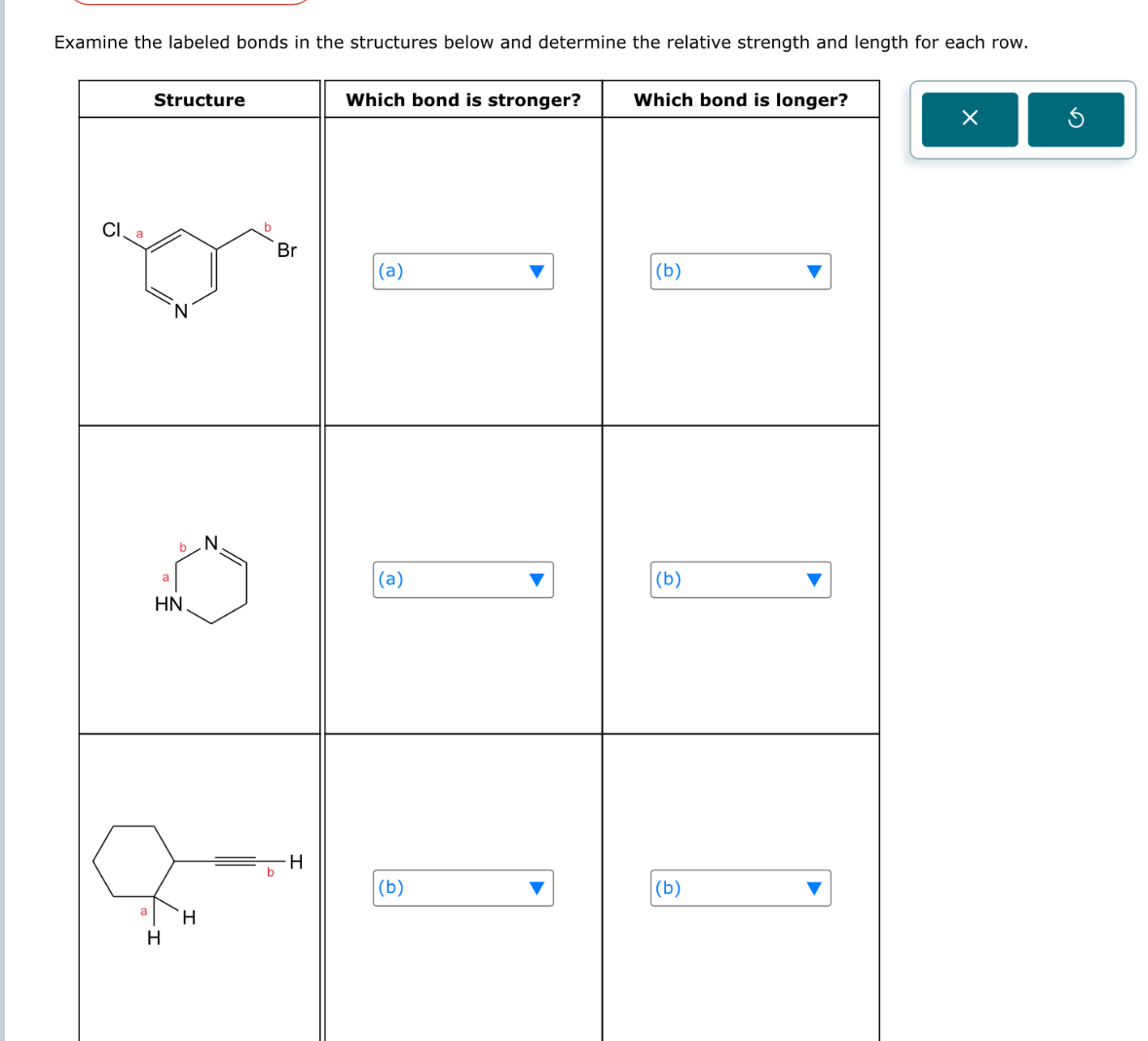Click bond label b near the ring nitrogen

click(x=182, y=547)
